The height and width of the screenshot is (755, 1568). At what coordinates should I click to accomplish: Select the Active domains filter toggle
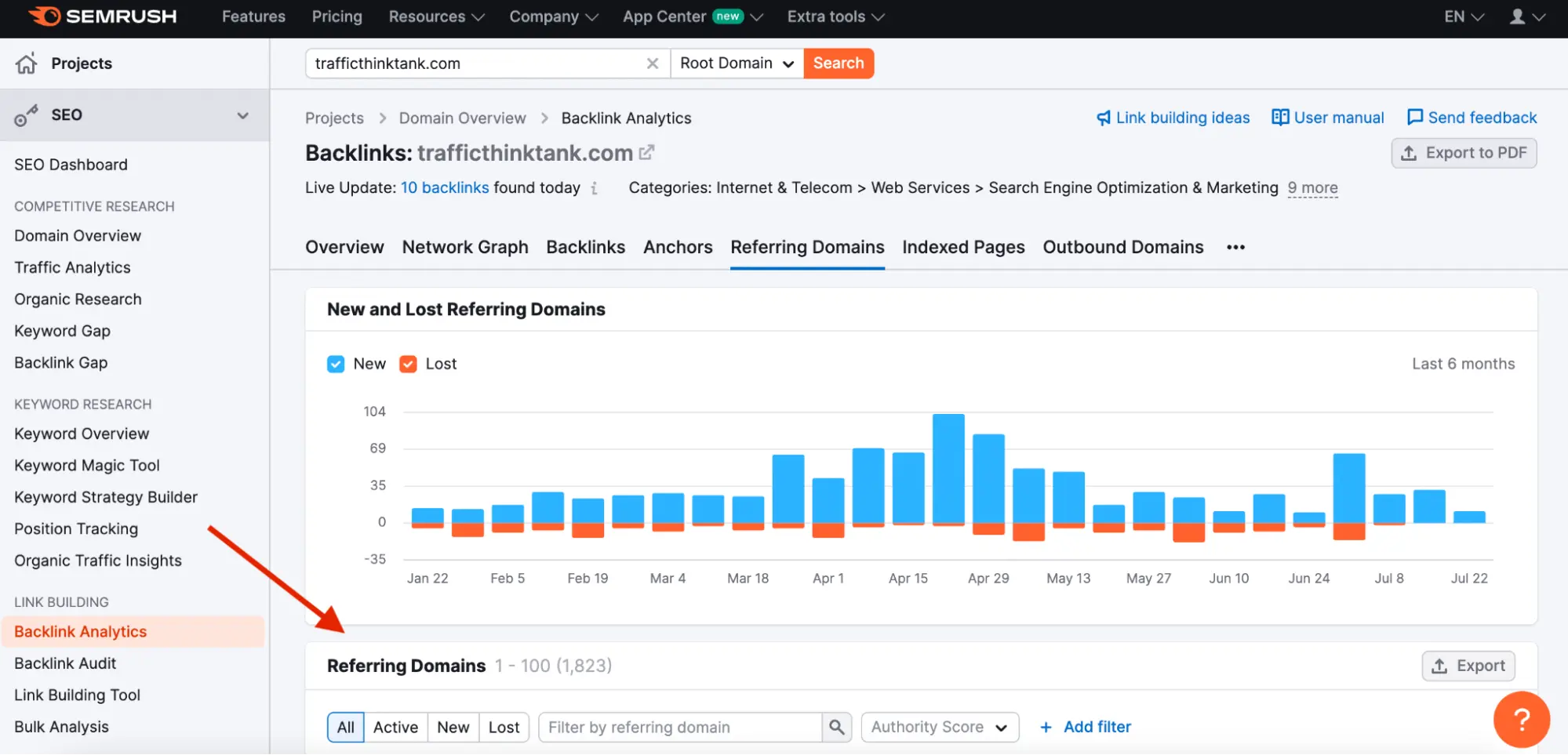(x=395, y=727)
